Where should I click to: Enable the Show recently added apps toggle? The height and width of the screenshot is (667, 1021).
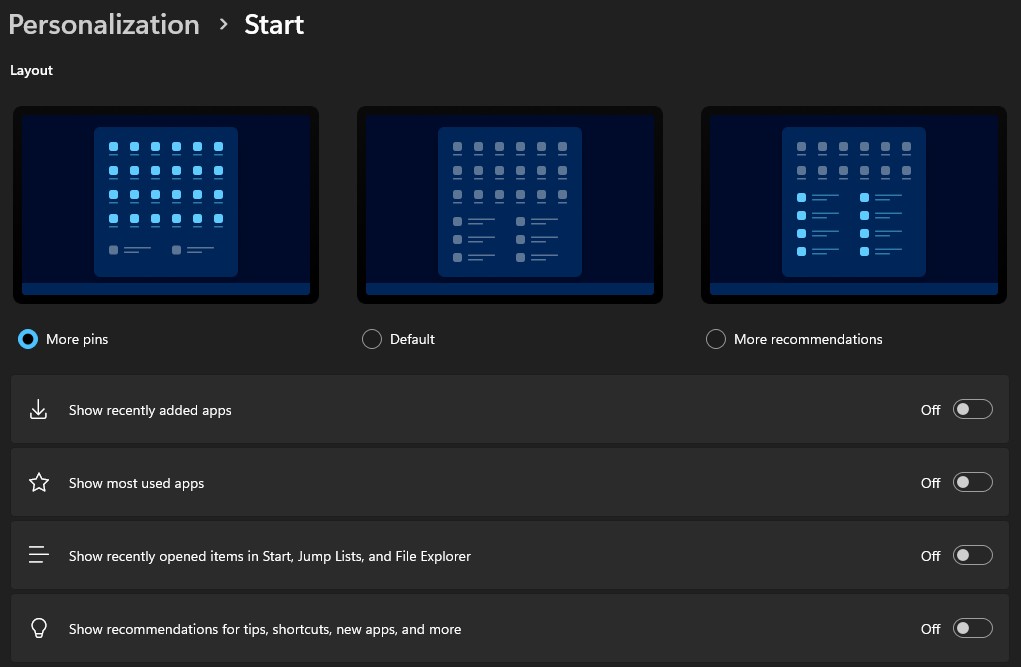coord(972,409)
